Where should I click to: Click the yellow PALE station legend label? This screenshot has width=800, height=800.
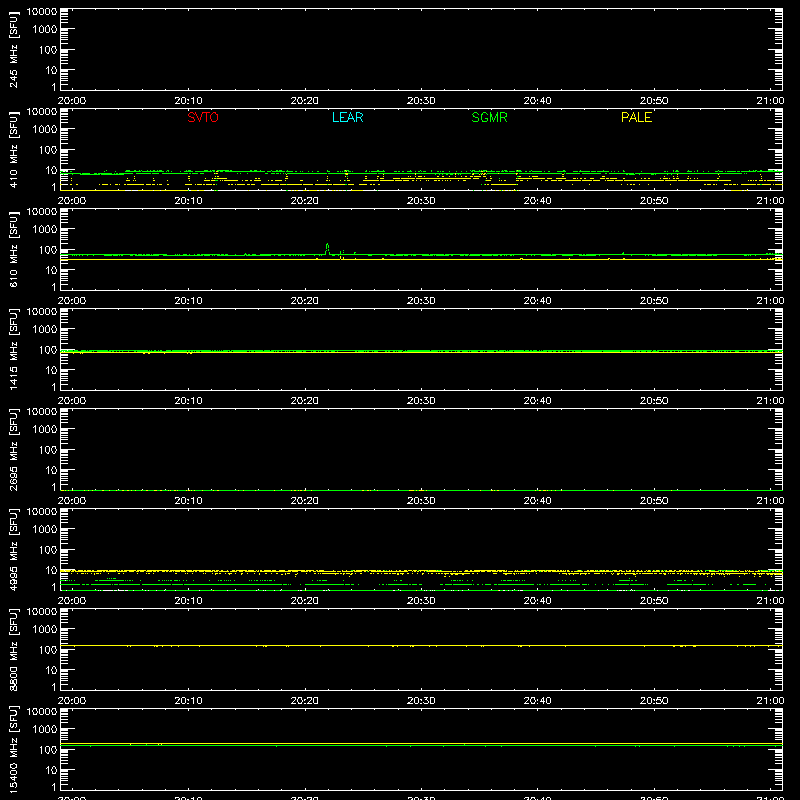click(636, 117)
